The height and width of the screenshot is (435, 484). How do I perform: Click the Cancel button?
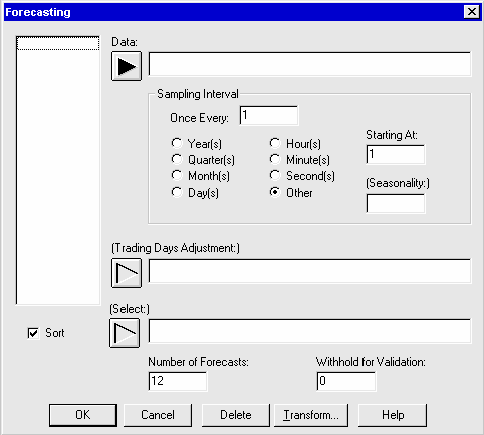pos(158,415)
